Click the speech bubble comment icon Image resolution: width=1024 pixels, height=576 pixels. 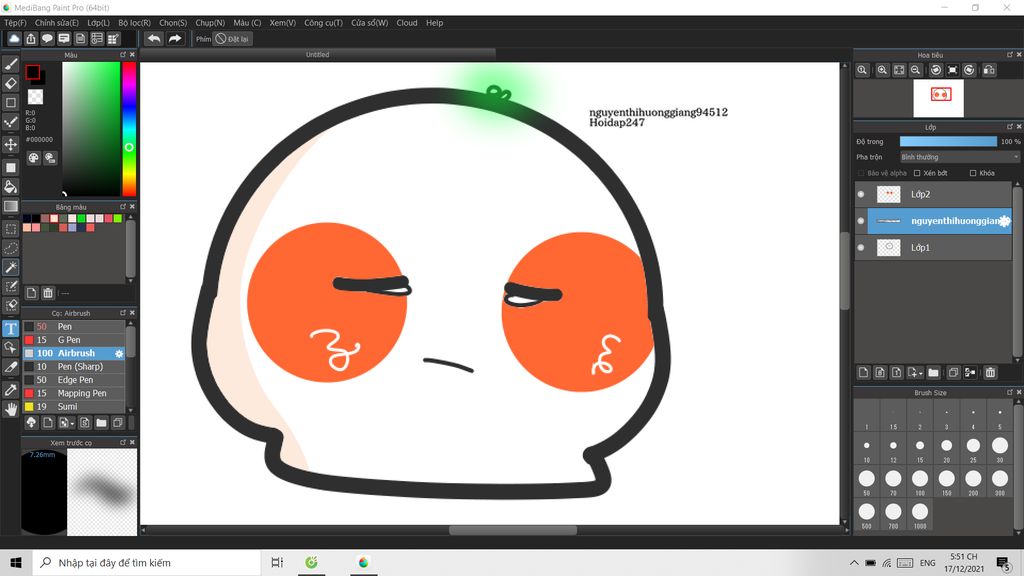click(x=47, y=39)
